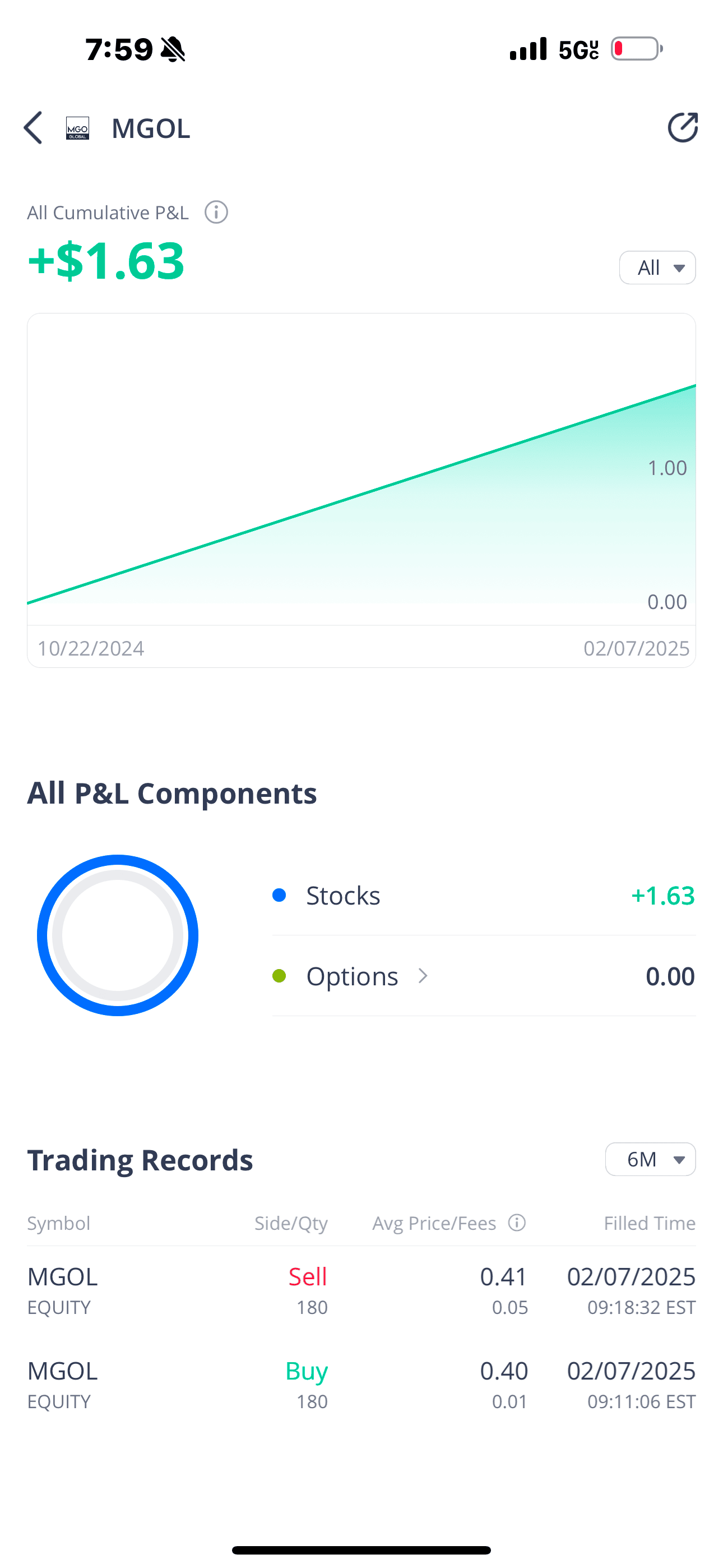Tap the share icon in header
This screenshot has width=723, height=1568.
682,128
